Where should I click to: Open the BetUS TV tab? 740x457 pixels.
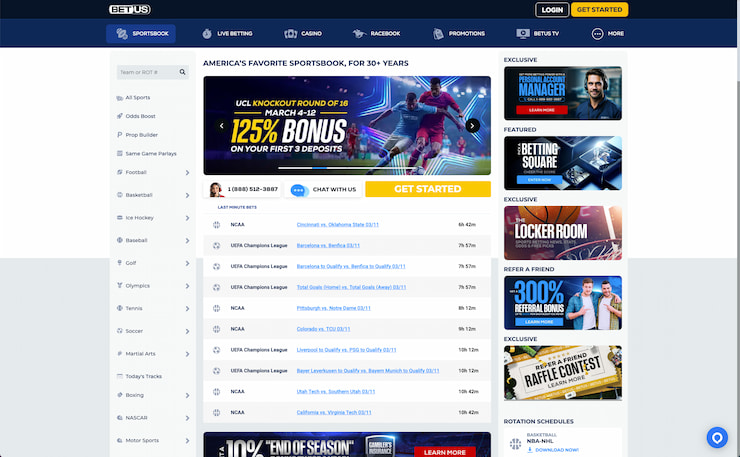538,34
